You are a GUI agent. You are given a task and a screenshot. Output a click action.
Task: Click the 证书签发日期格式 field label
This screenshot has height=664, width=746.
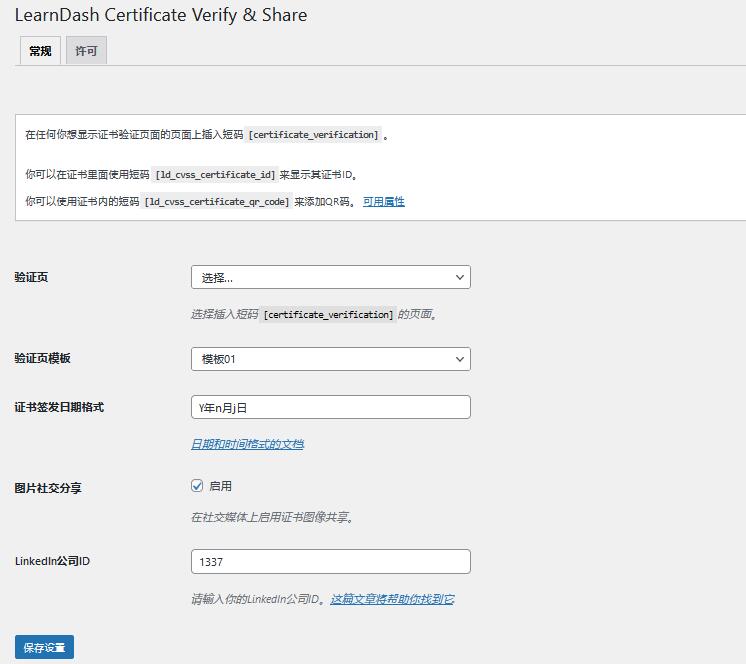pyautogui.click(x=59, y=407)
